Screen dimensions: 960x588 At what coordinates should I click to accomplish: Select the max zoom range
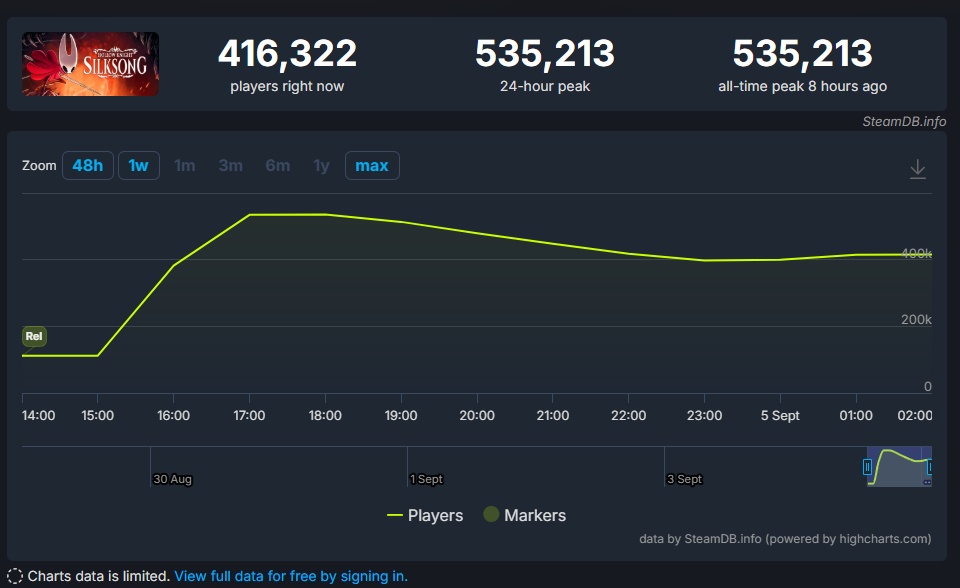click(372, 165)
